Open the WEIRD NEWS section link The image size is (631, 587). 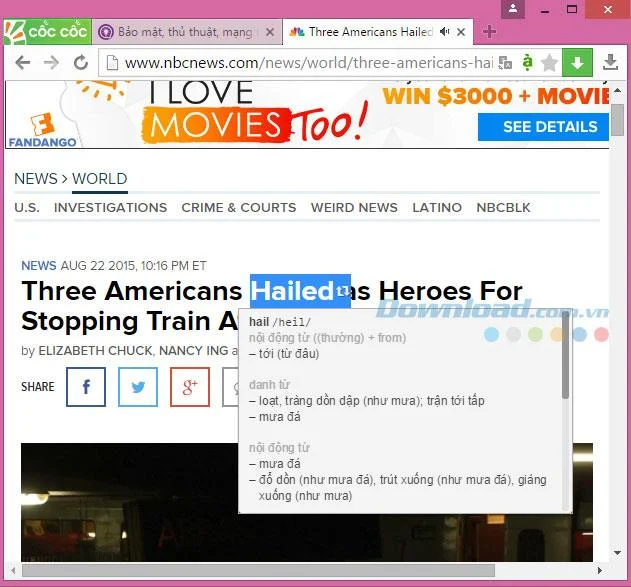click(x=354, y=208)
